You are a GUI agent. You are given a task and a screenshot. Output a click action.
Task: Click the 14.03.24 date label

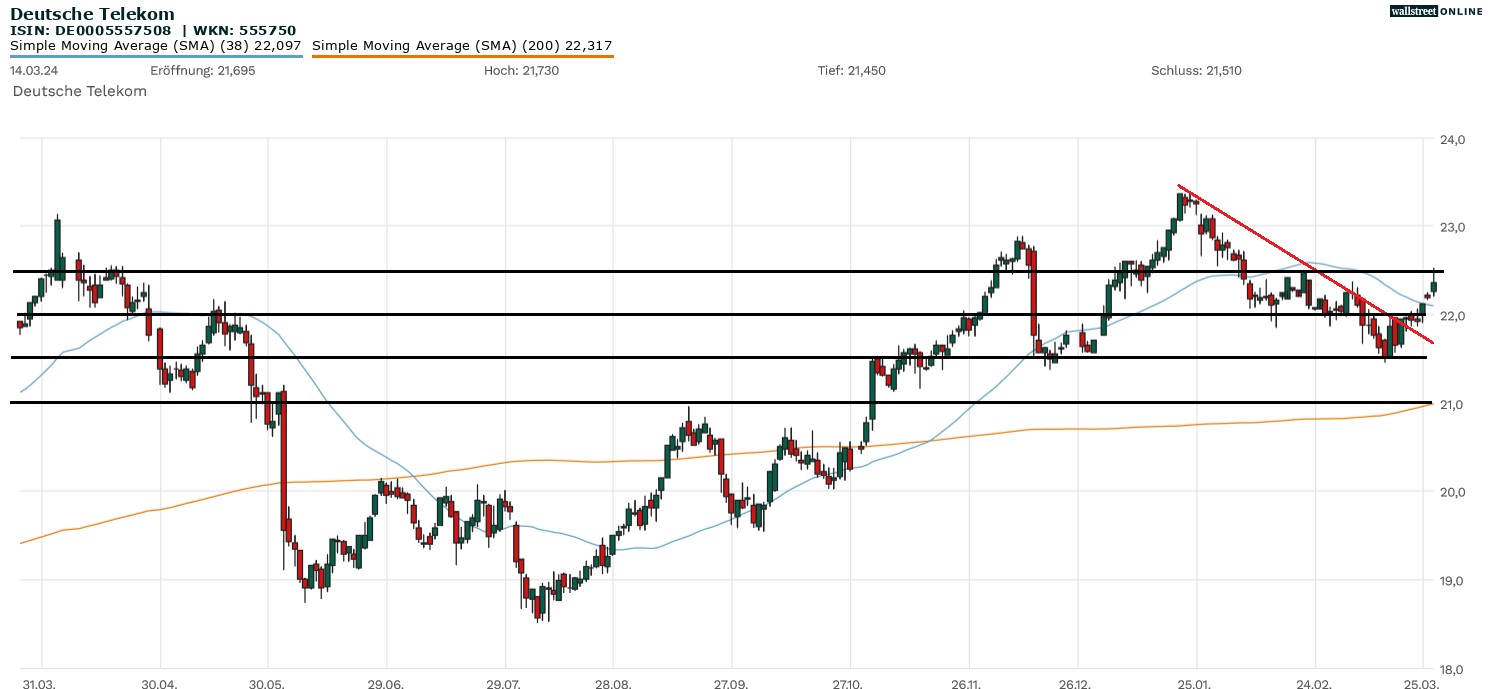pos(31,71)
